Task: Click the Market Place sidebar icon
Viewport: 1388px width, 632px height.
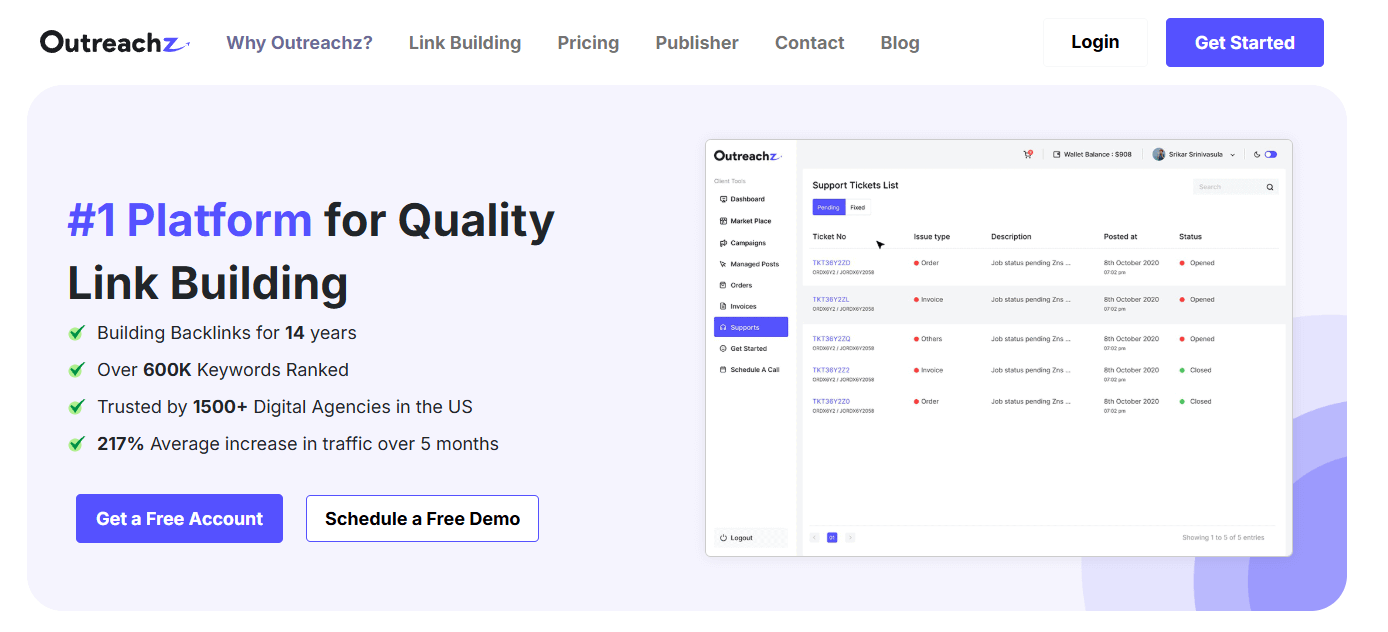Action: [723, 221]
